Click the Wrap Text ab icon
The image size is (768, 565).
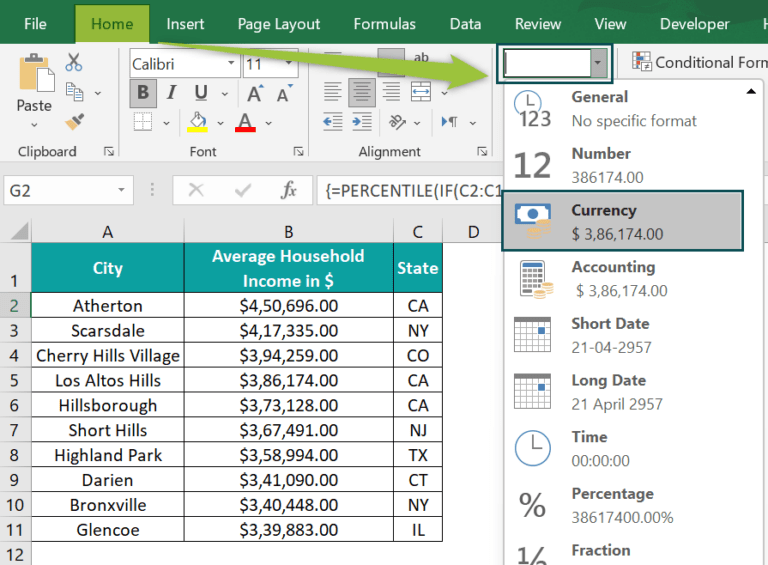[x=421, y=58]
